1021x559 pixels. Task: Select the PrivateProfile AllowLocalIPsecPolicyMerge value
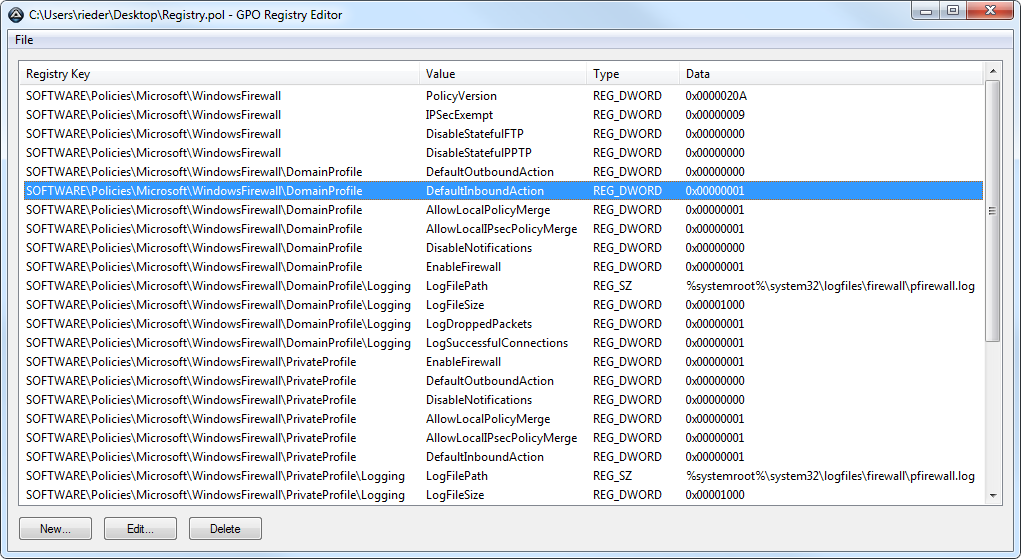tap(501, 438)
